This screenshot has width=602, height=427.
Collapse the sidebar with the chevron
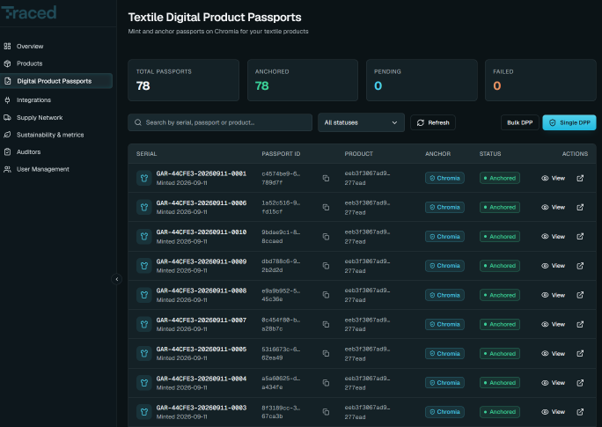[x=117, y=279]
